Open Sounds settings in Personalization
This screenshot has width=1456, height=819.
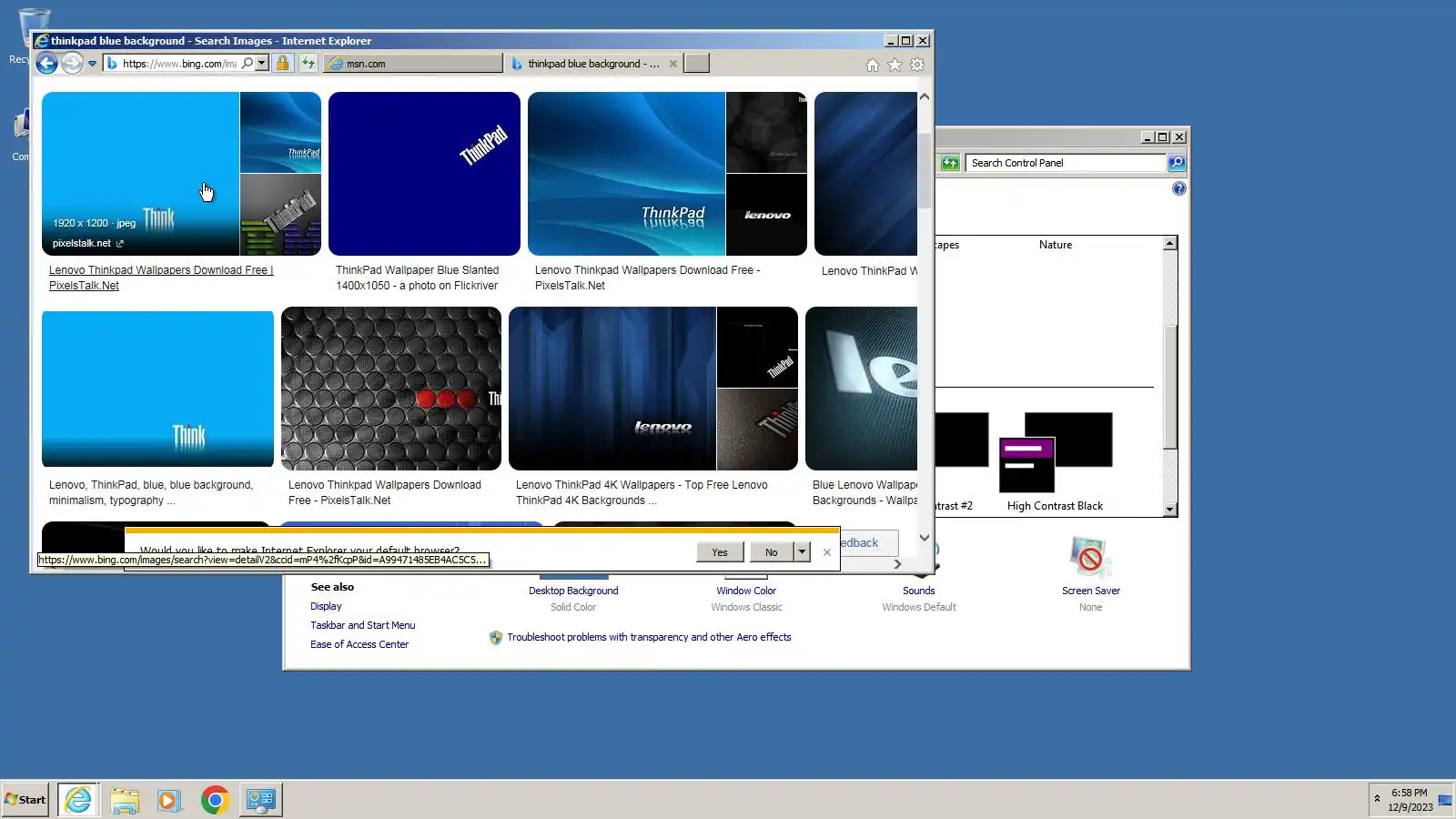(x=919, y=591)
